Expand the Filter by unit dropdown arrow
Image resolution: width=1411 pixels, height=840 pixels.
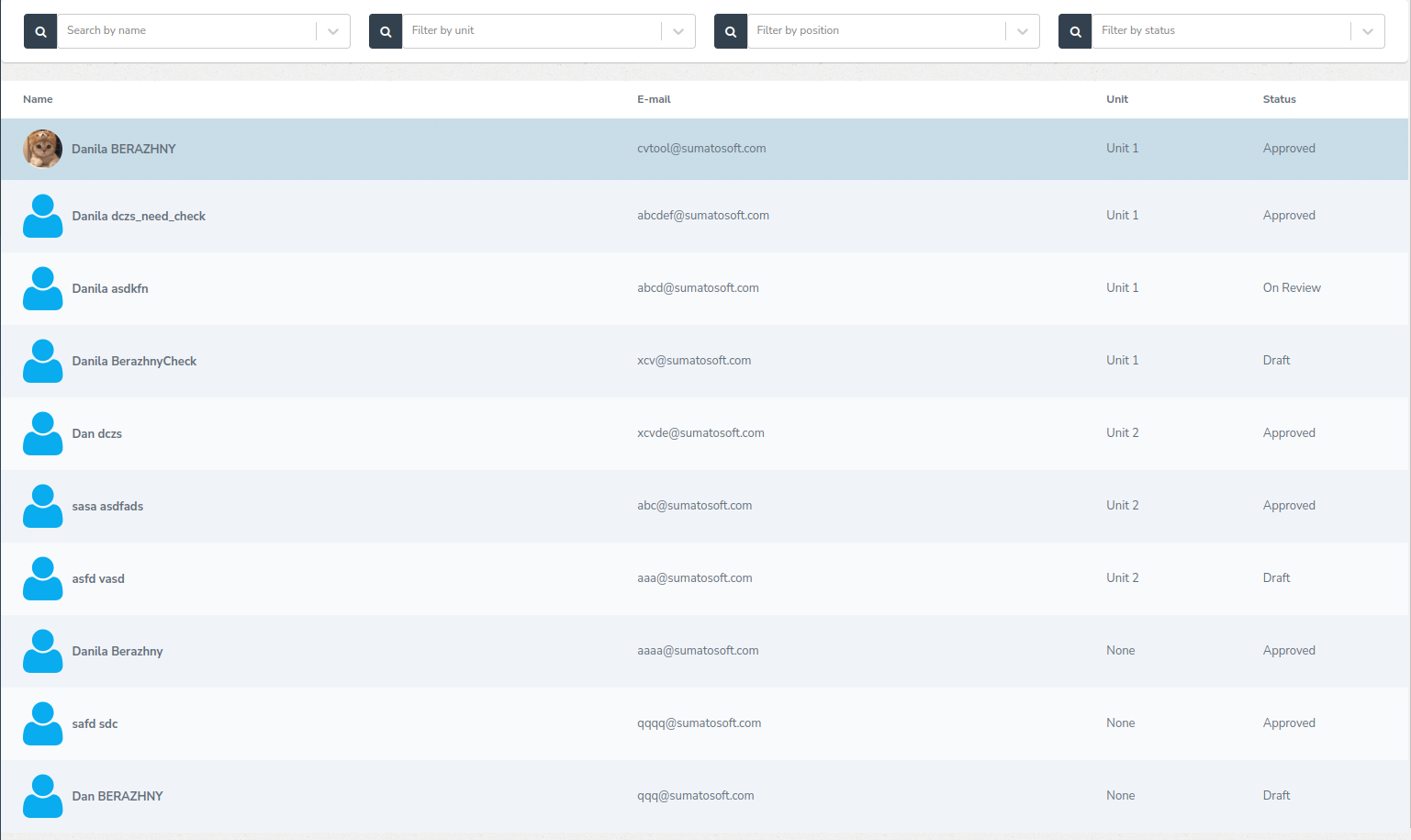coord(678,31)
